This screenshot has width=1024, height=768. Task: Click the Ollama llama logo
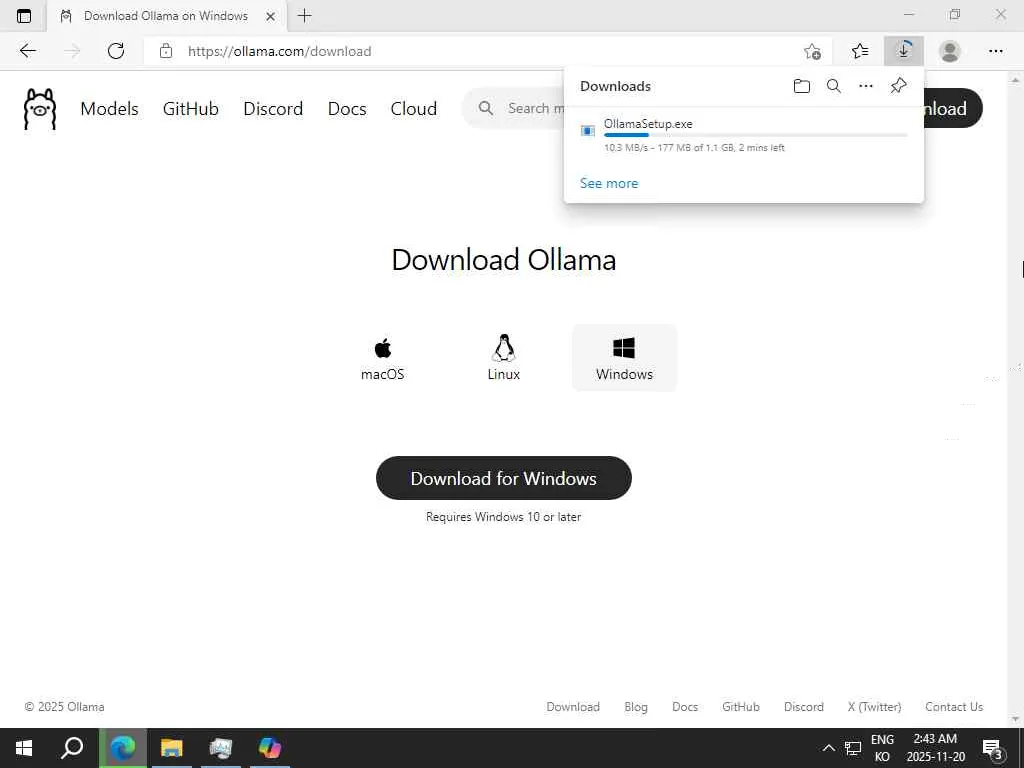pyautogui.click(x=40, y=109)
